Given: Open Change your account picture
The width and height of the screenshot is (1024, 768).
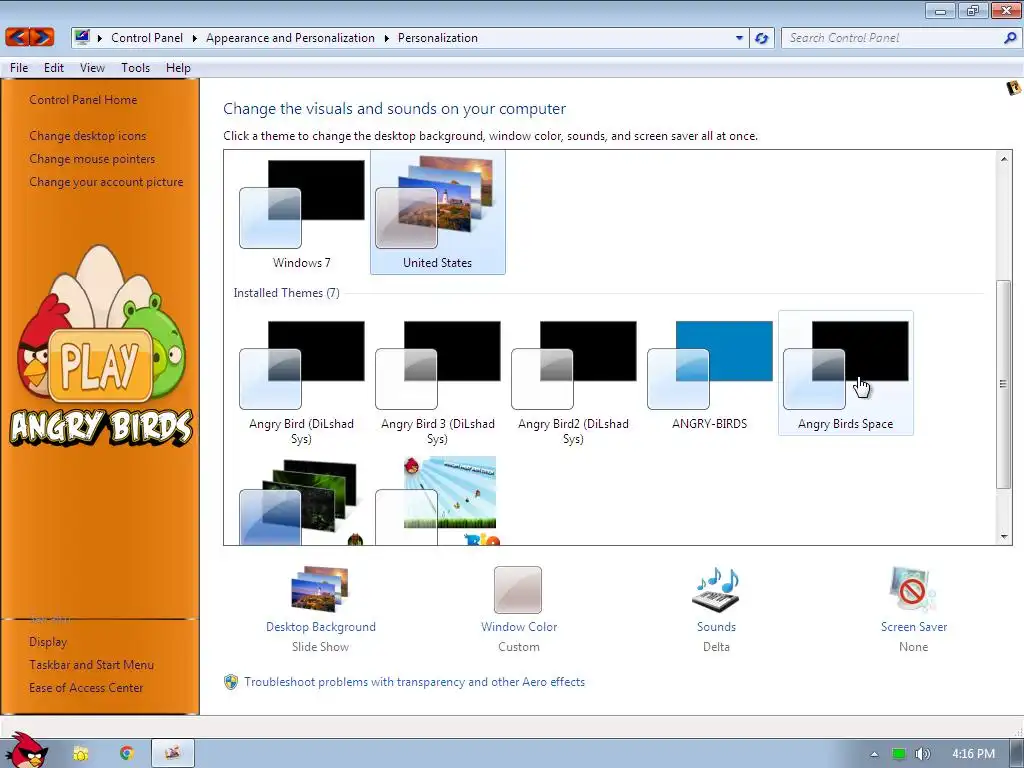Looking at the screenshot, I should [106, 182].
